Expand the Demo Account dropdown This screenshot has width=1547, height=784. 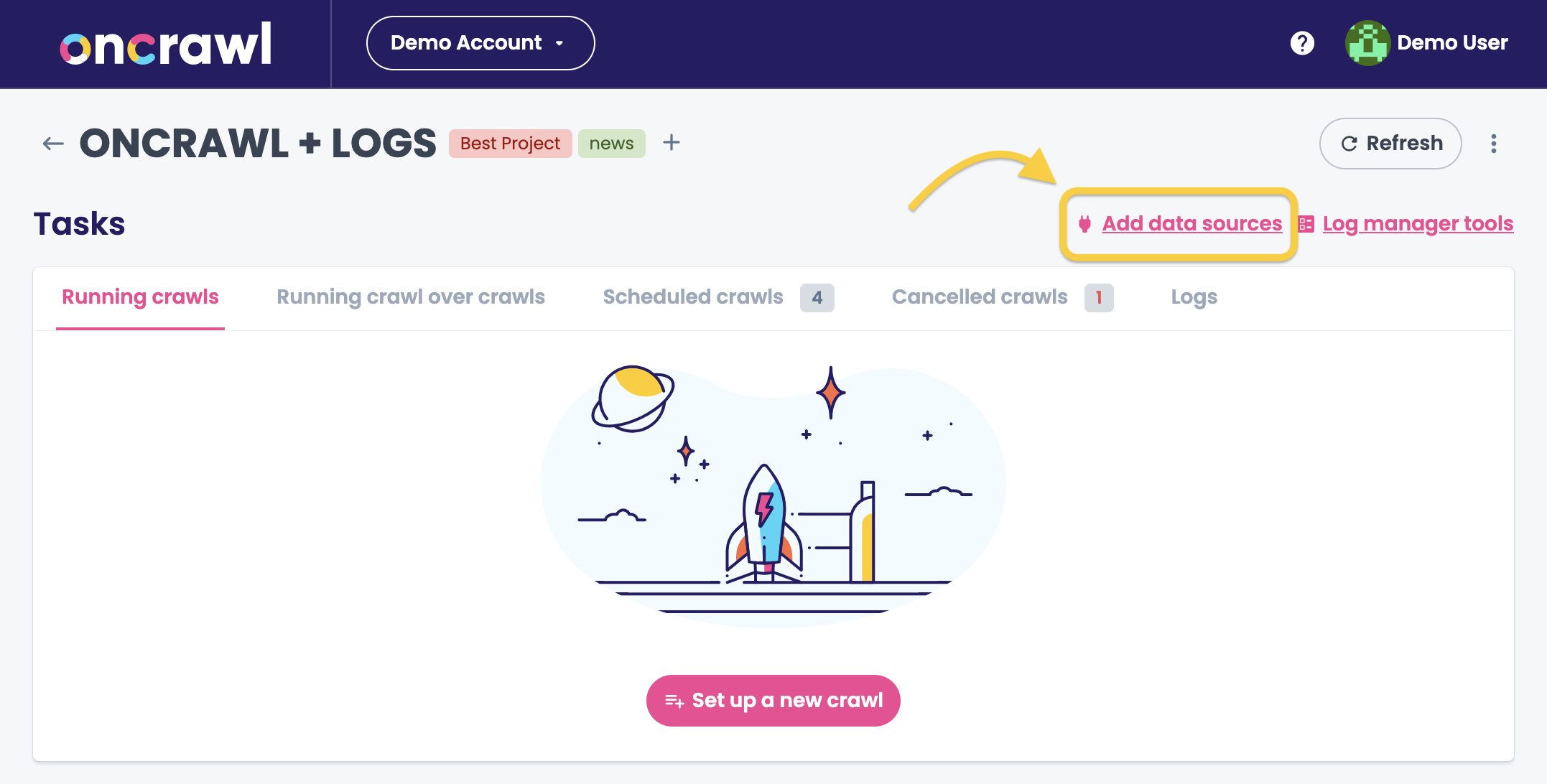(480, 43)
